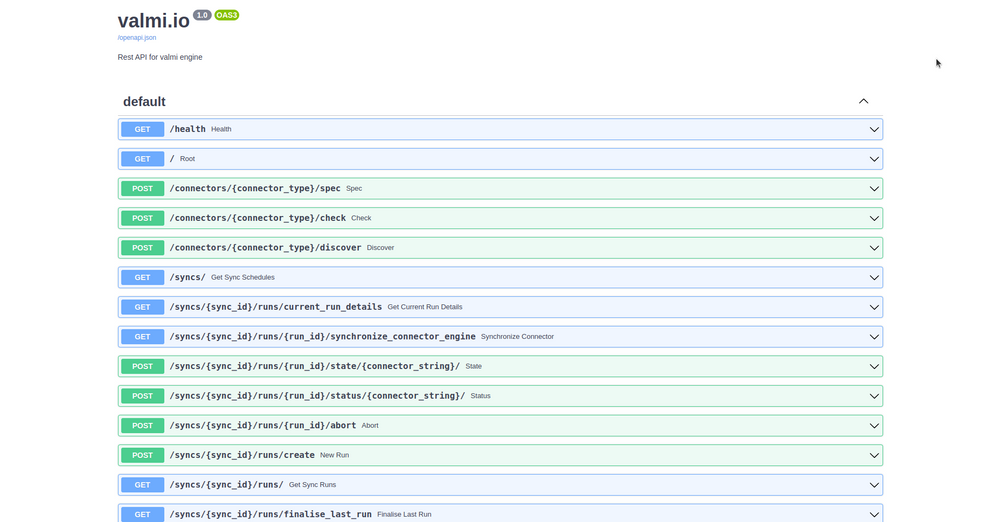Click 'Rest API for valmi engine' description
1000x522 pixels.
tap(160, 57)
